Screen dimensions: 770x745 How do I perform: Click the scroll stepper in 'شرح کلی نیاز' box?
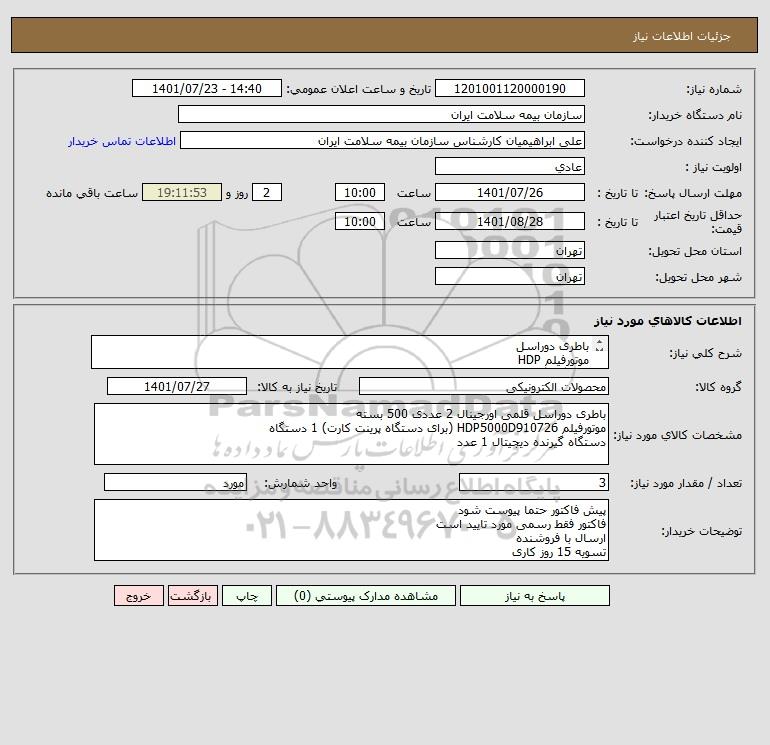tap(599, 346)
